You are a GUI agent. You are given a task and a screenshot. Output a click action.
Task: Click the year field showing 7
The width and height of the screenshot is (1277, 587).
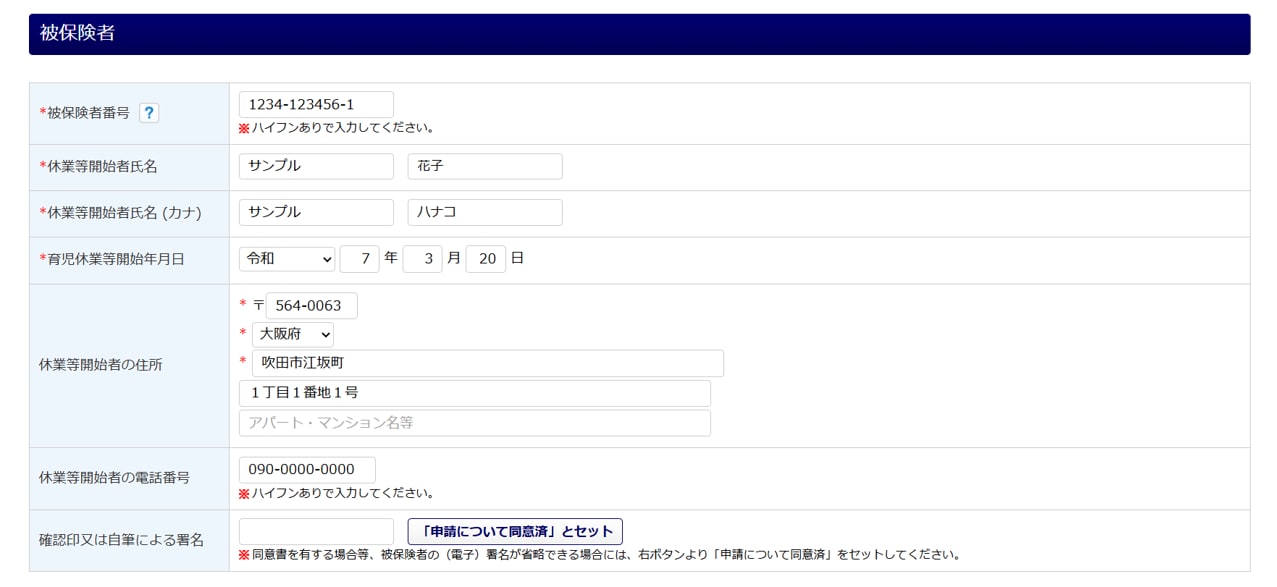coord(360,259)
